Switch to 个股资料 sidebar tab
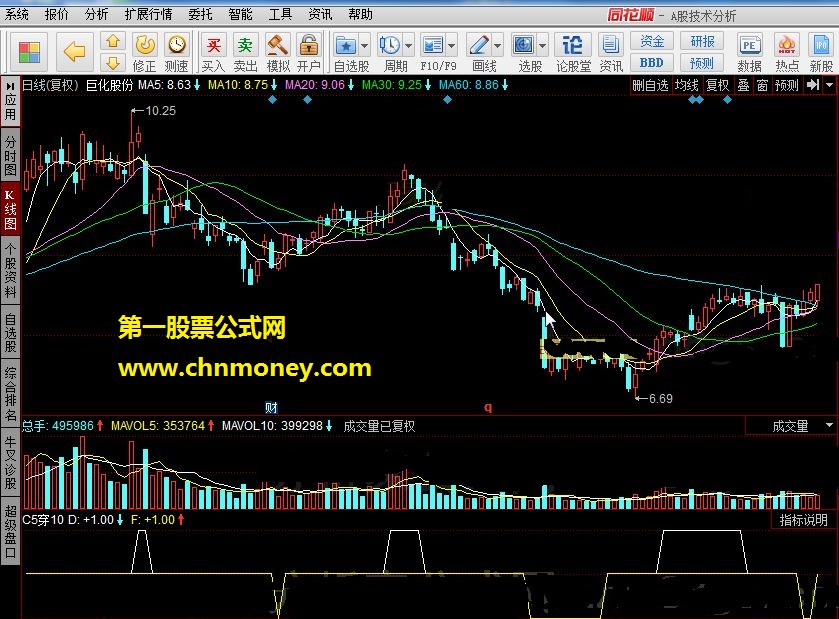The height and width of the screenshot is (619, 839). [10, 271]
